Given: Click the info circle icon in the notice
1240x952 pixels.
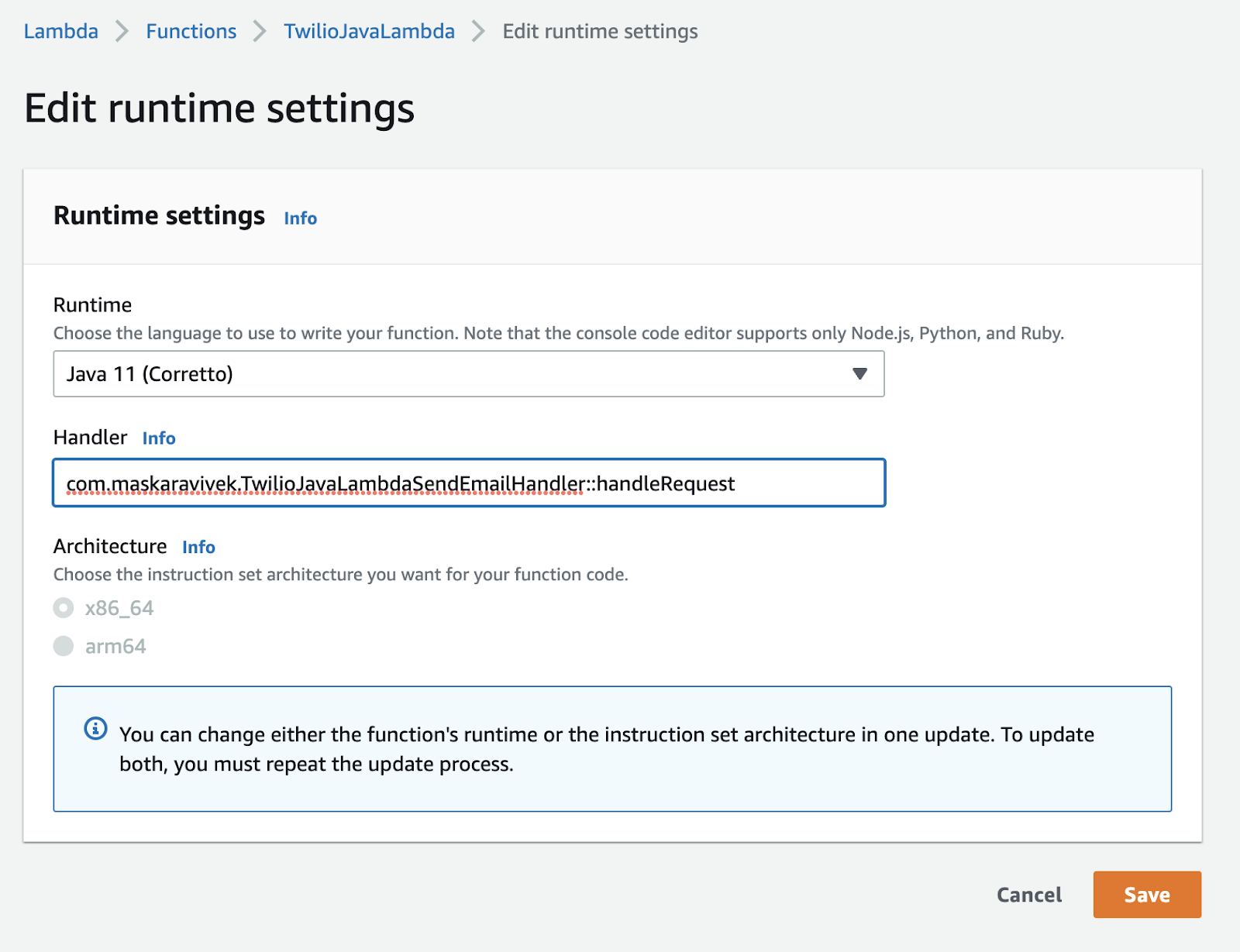Looking at the screenshot, I should [x=95, y=729].
